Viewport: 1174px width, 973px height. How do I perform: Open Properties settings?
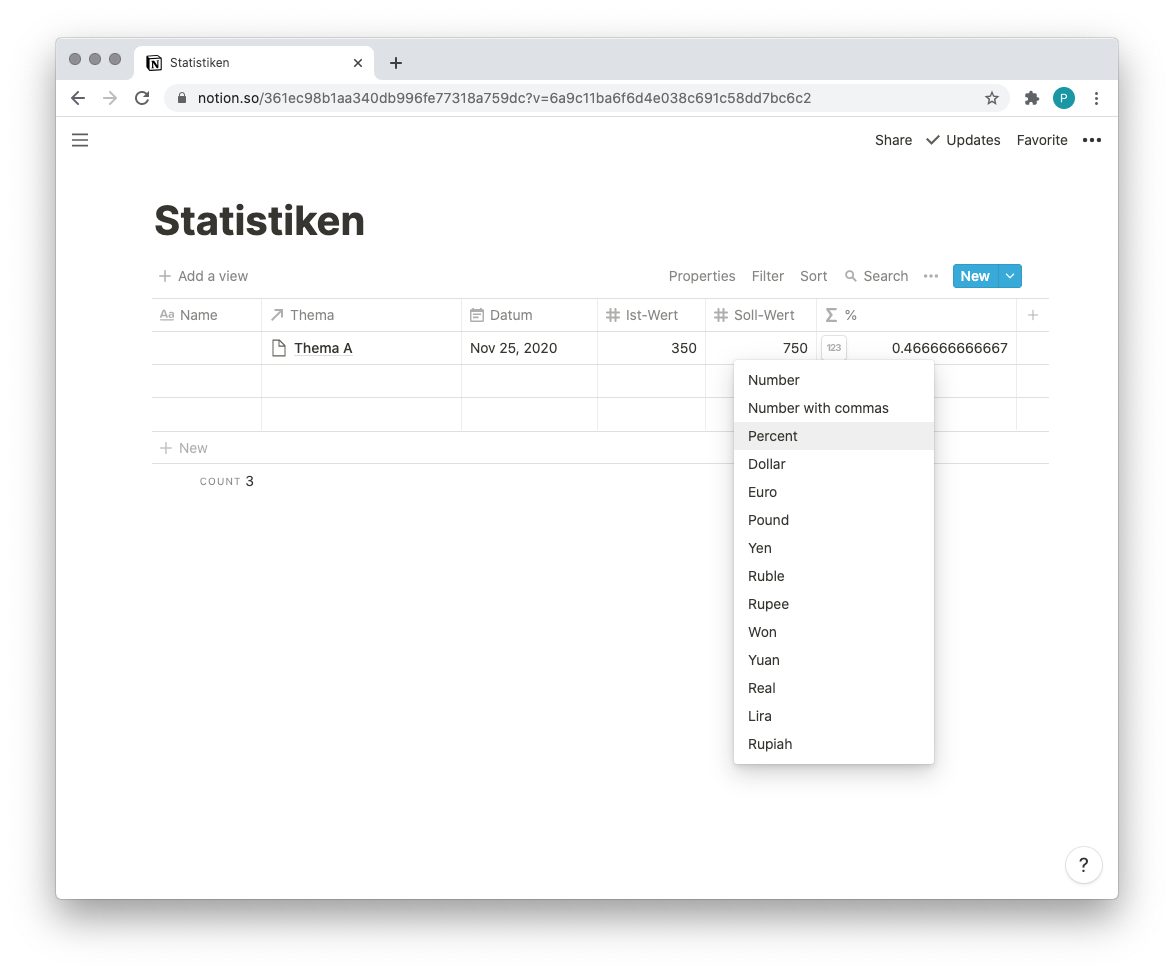(x=702, y=276)
